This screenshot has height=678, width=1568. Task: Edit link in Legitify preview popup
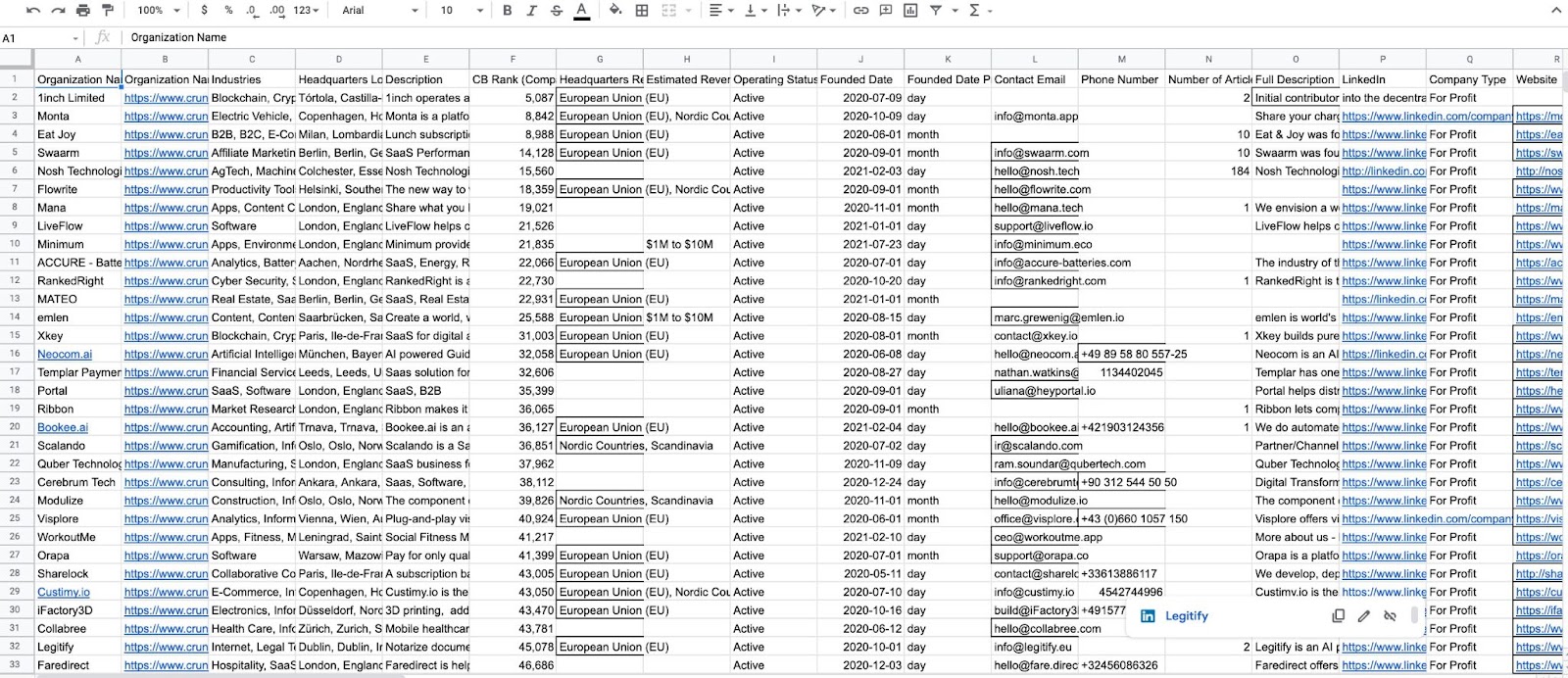(x=1363, y=616)
